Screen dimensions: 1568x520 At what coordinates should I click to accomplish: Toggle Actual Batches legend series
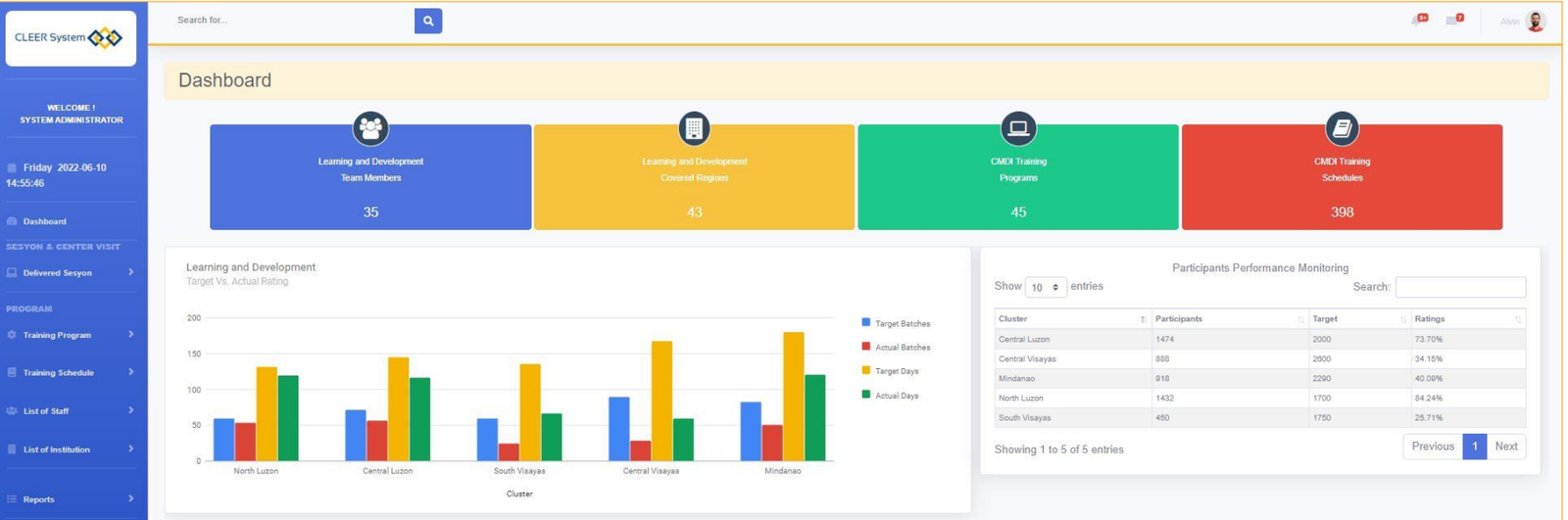(x=896, y=347)
